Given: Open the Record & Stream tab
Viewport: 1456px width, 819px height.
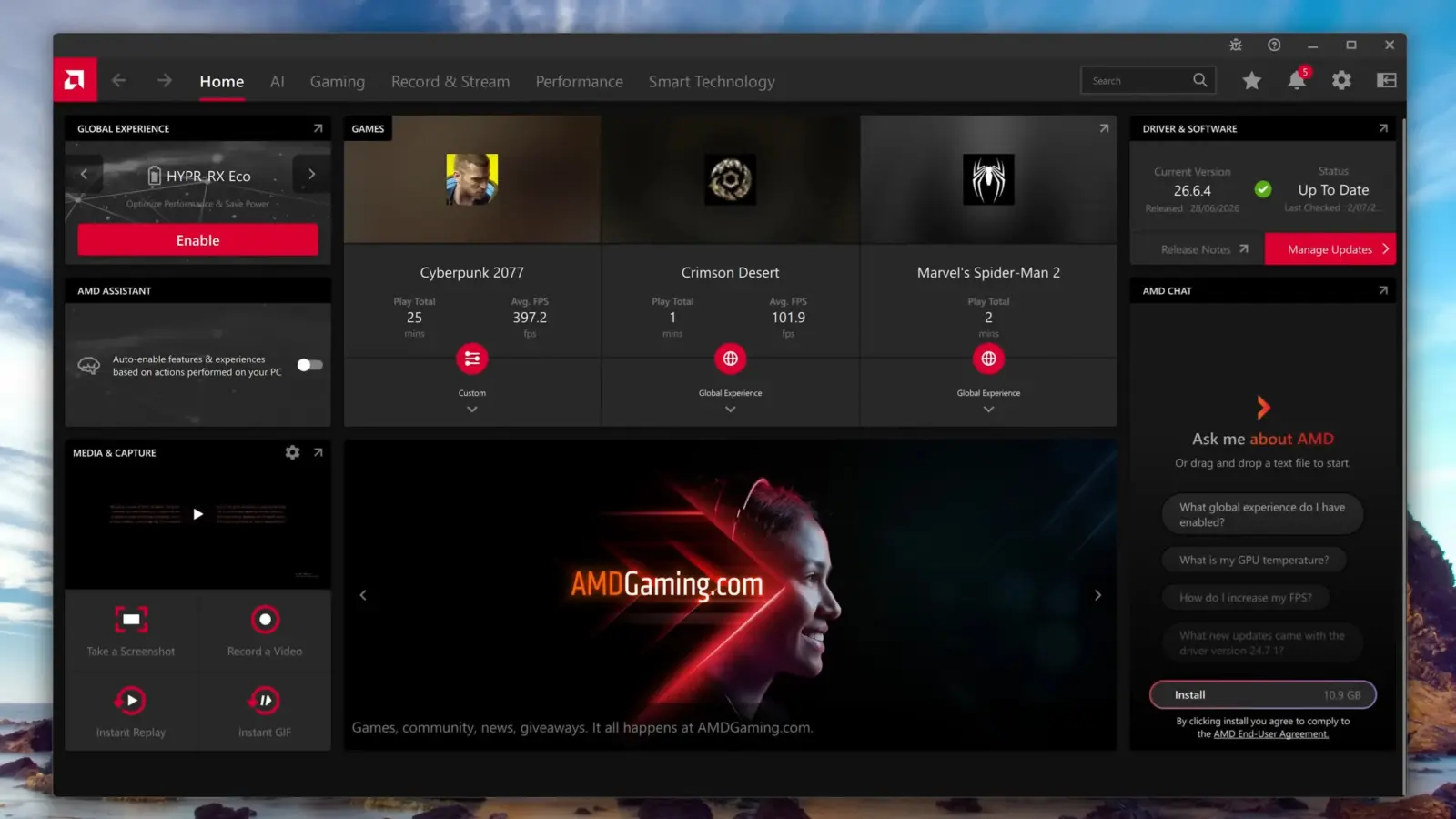Looking at the screenshot, I should pyautogui.click(x=450, y=81).
